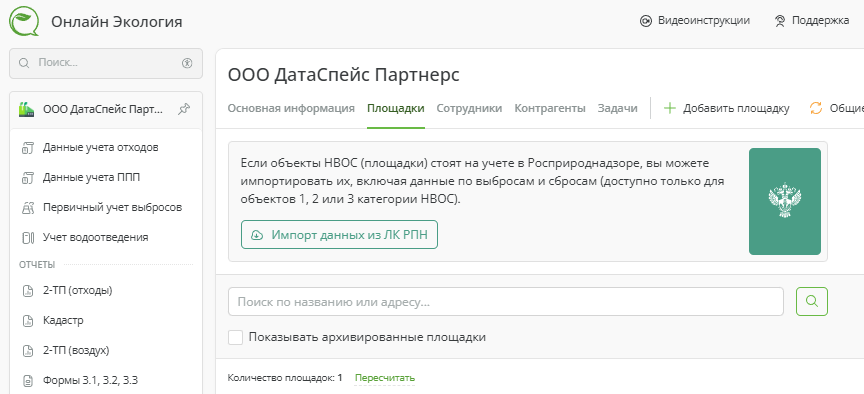864x394 pixels.
Task: Open the Основная информация tab
Action: 291,108
